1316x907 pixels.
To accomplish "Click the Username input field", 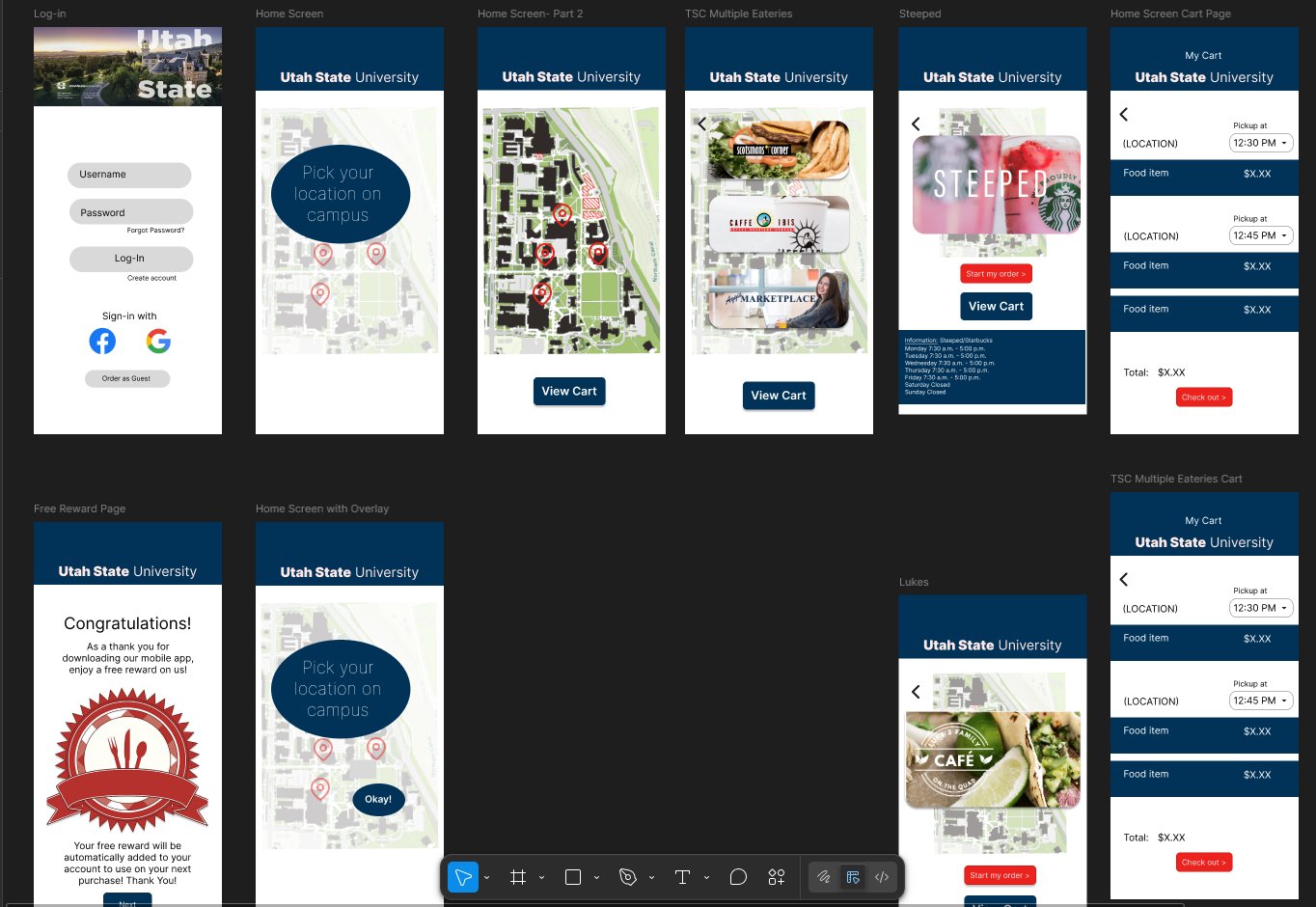I will [129, 175].
